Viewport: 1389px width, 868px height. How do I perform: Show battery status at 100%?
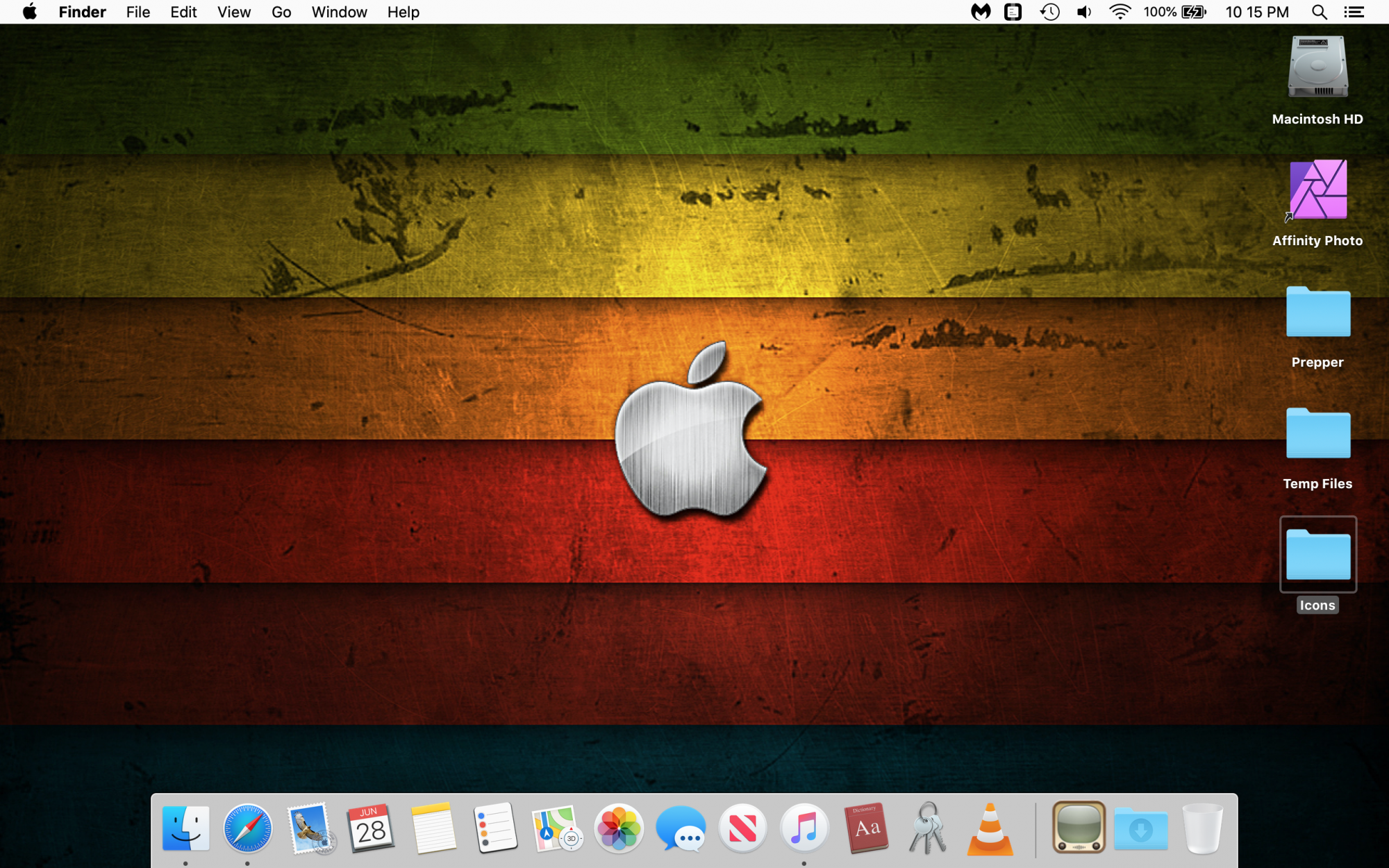click(x=1175, y=12)
